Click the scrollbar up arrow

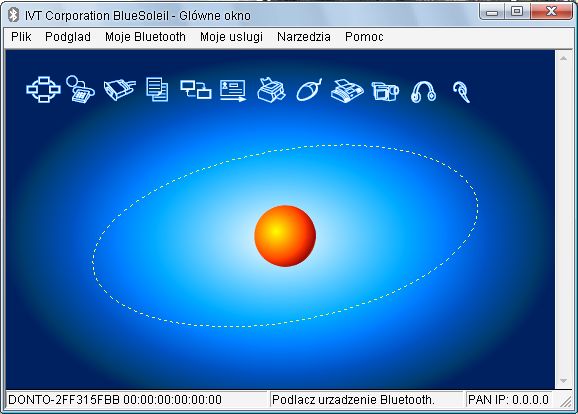pos(563,58)
